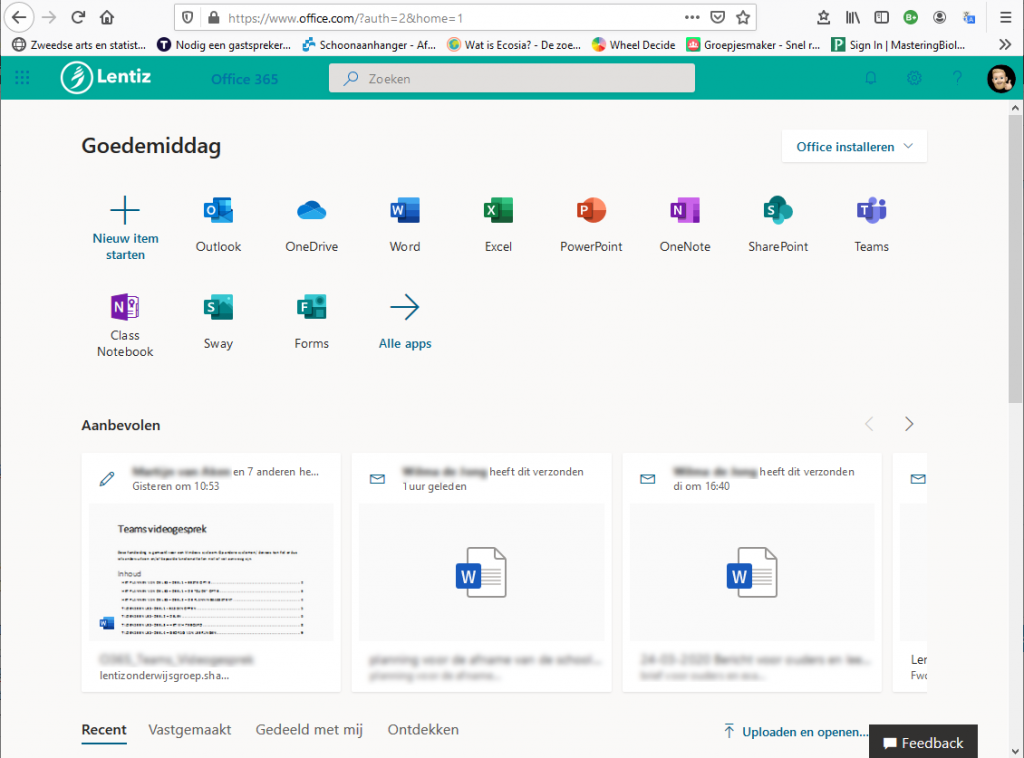The height and width of the screenshot is (758, 1024).
Task: Open the Word document sent di om 16:40
Action: [752, 572]
